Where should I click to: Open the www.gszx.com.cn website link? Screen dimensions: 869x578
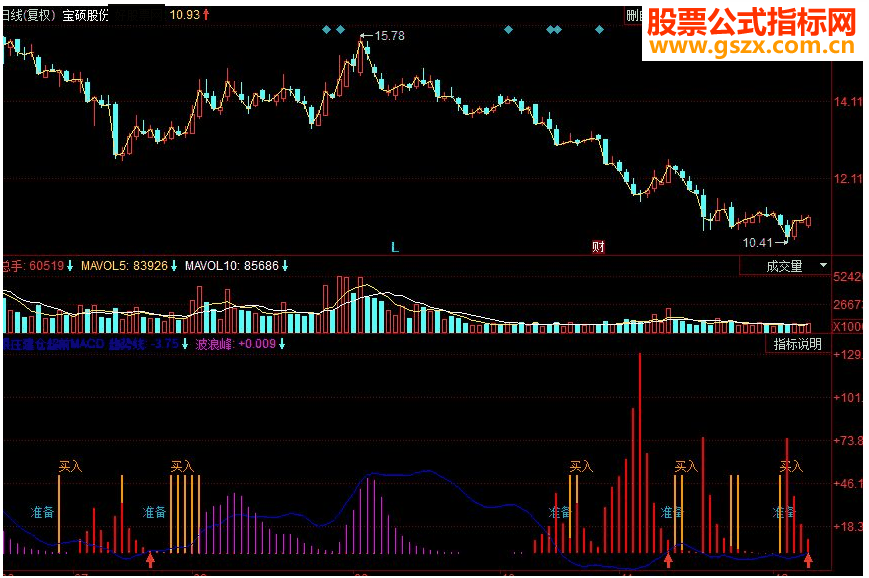coord(755,45)
